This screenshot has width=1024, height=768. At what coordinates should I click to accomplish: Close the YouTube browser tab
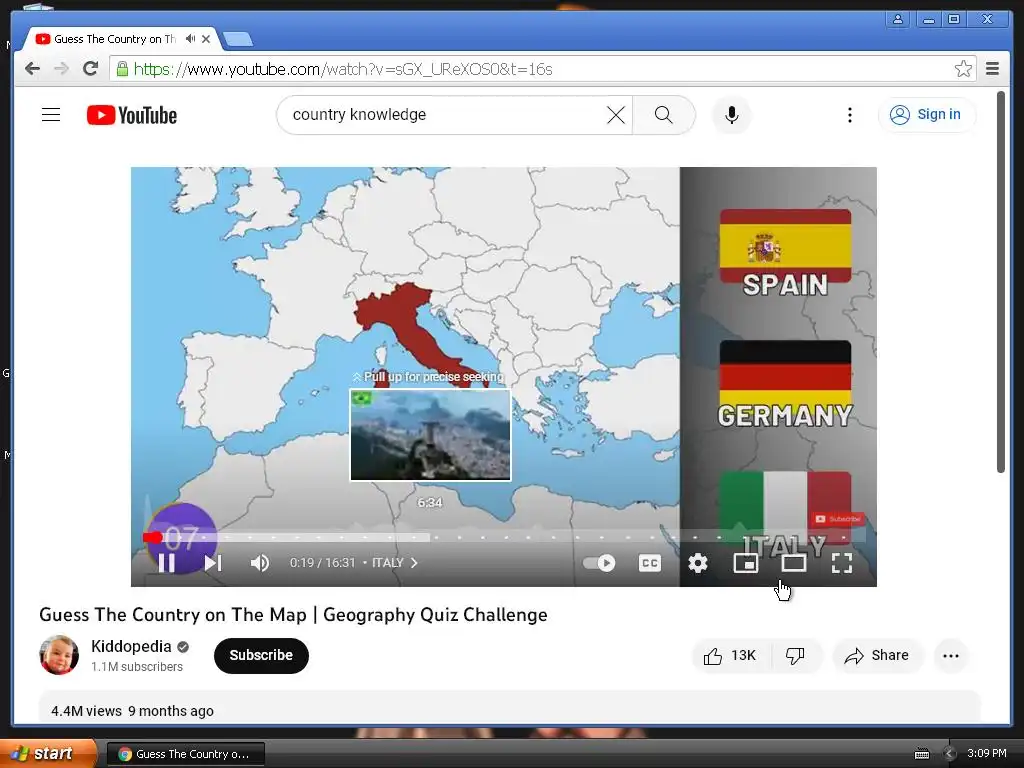(206, 39)
